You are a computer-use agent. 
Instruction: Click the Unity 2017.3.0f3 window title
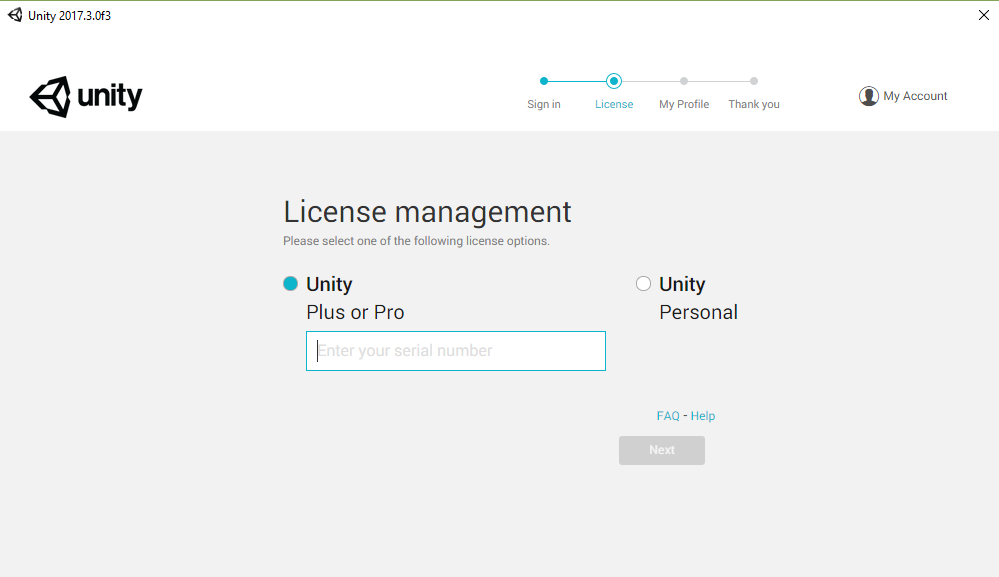point(69,16)
